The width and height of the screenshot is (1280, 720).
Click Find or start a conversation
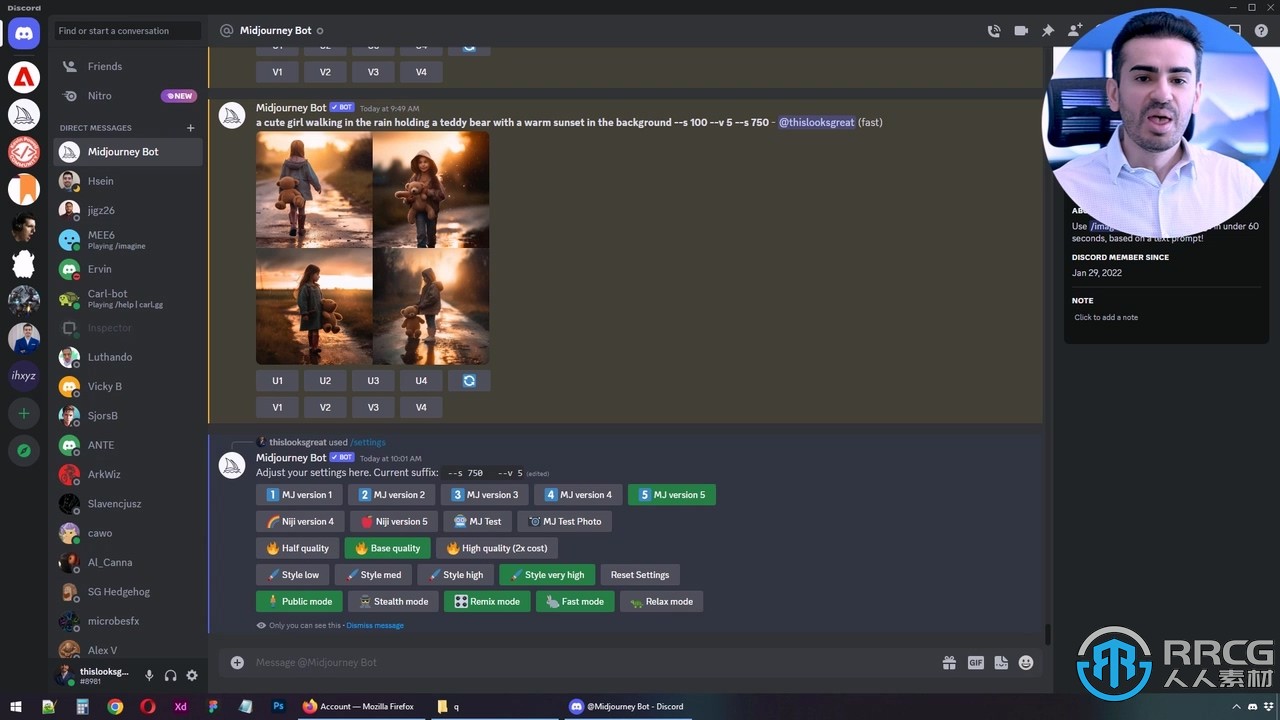(x=128, y=31)
